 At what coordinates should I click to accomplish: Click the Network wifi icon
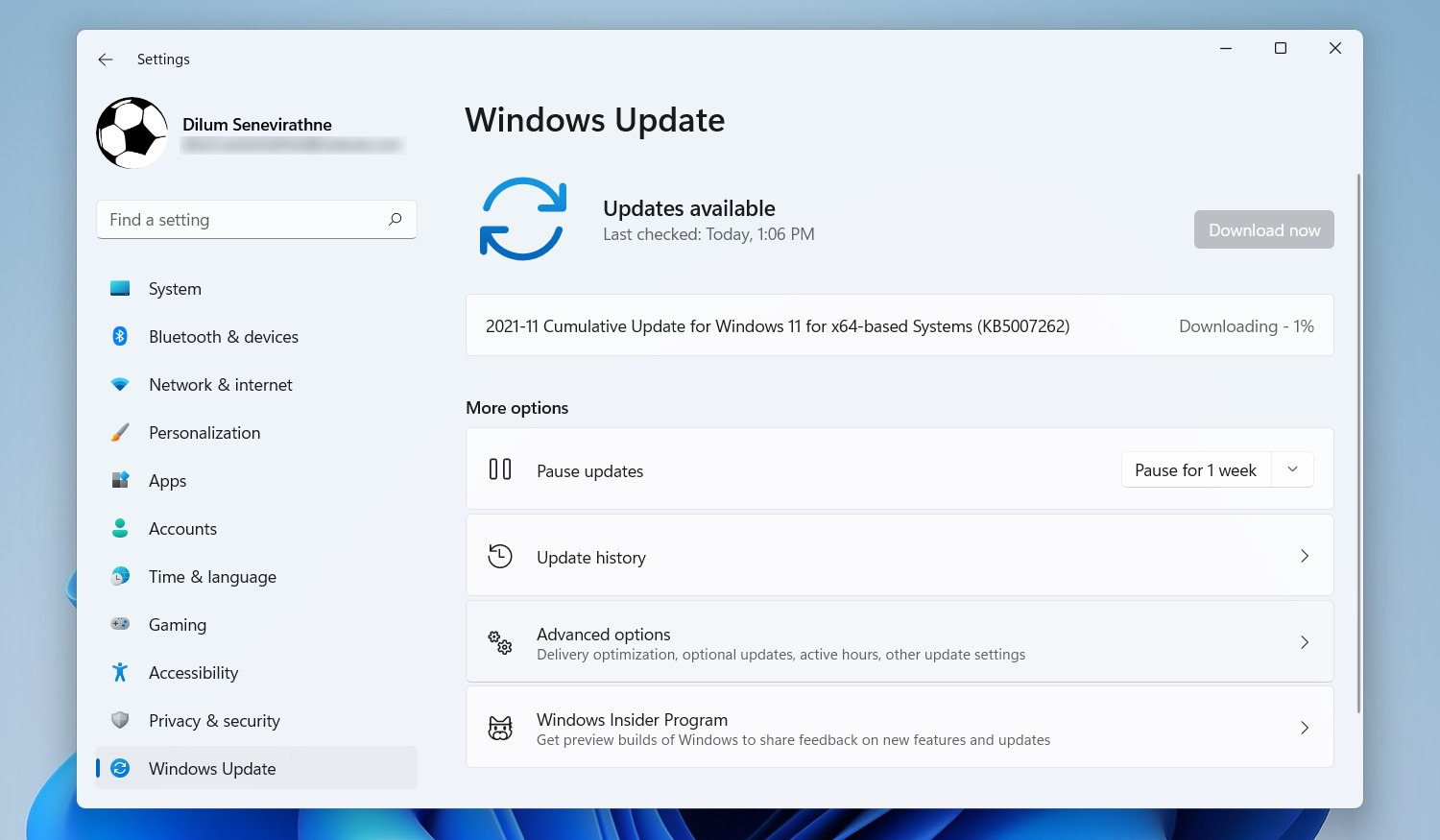[120, 384]
